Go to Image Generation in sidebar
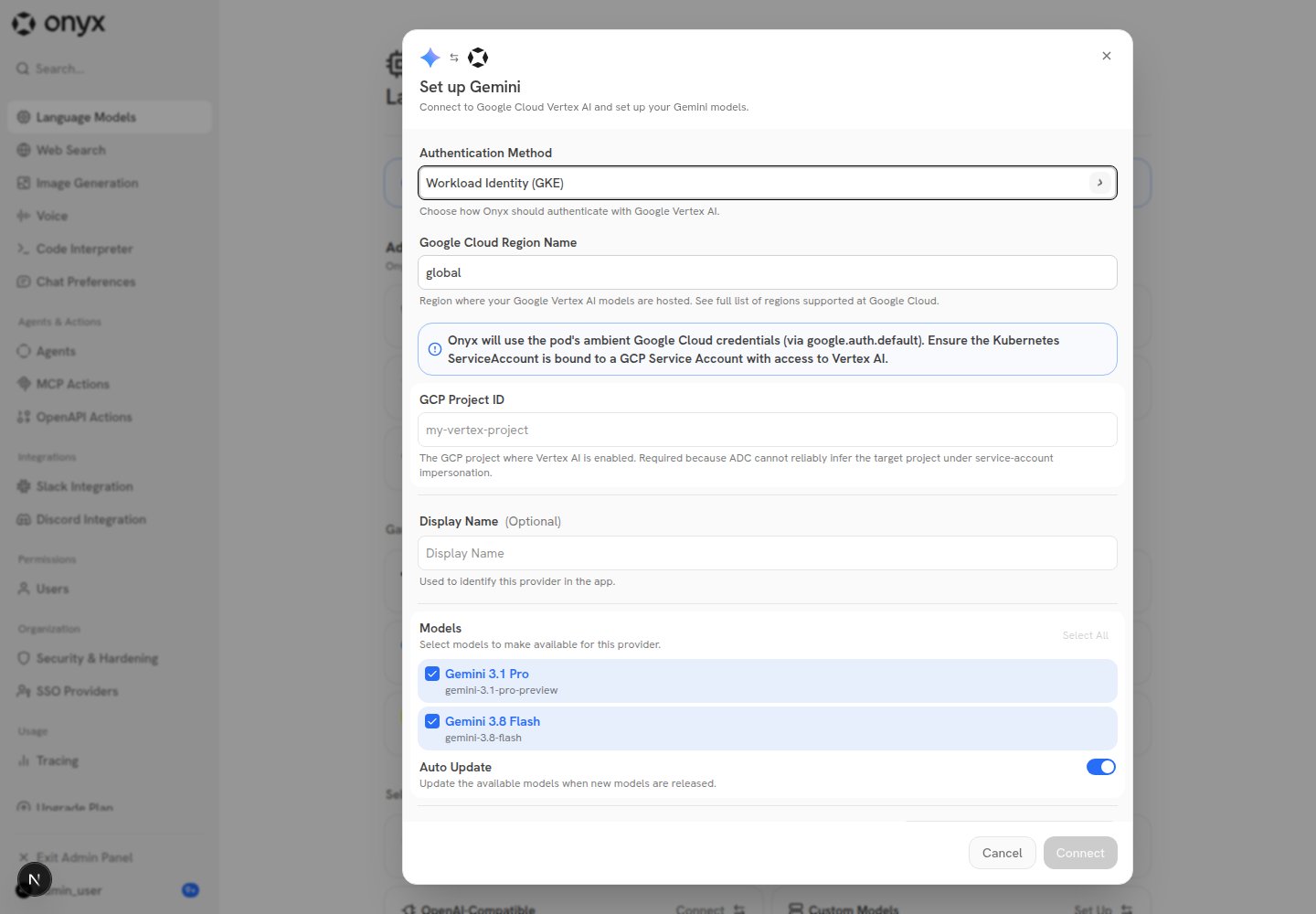 point(110,183)
